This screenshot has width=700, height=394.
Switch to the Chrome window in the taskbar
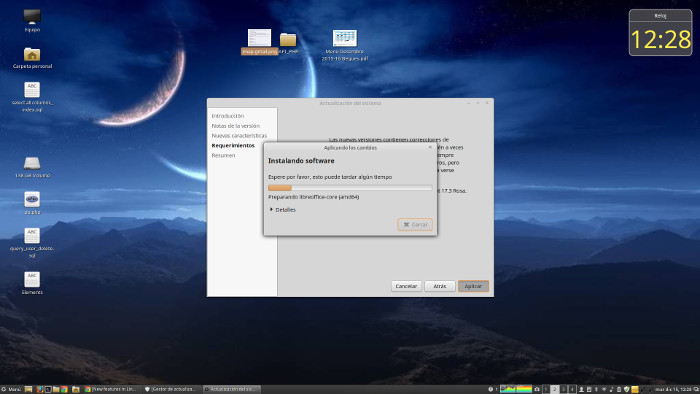[x=111, y=389]
